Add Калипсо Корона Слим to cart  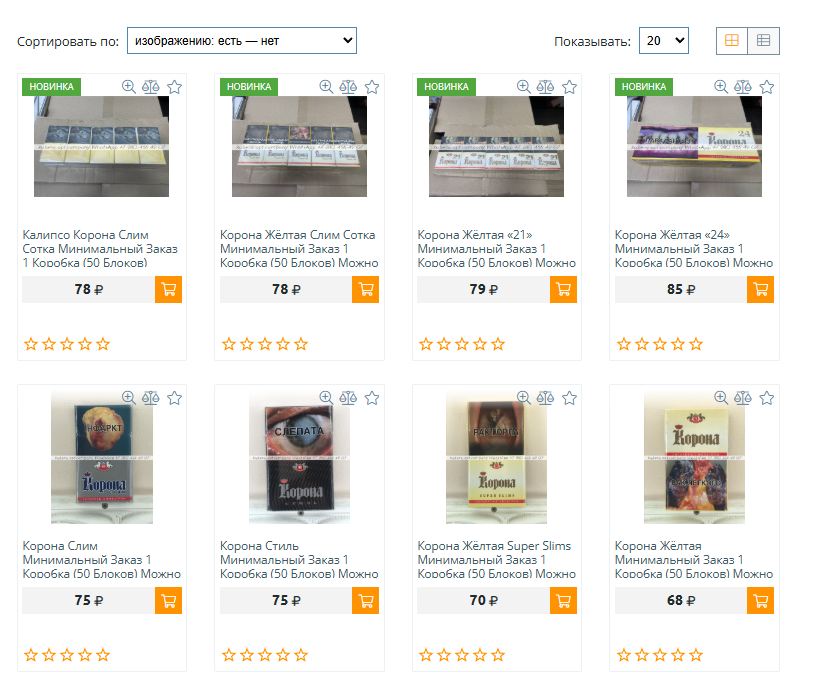[x=168, y=289]
